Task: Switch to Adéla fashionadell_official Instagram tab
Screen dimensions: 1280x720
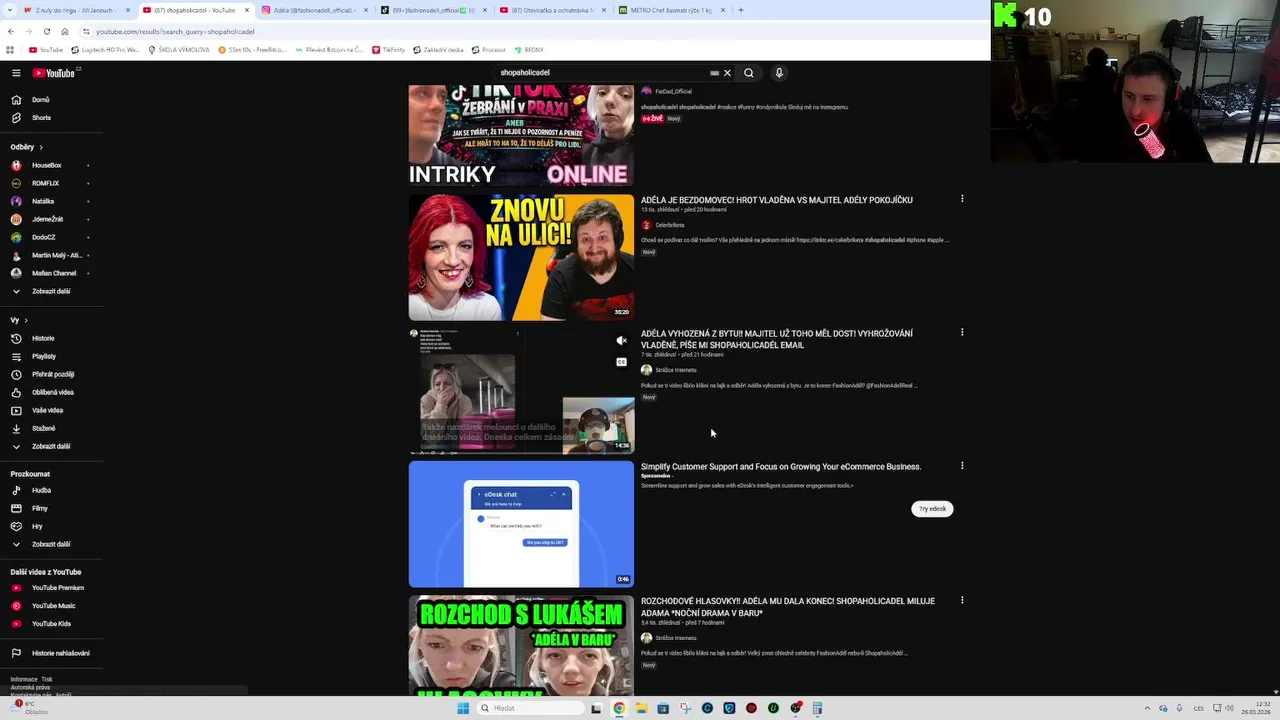Action: coord(313,10)
